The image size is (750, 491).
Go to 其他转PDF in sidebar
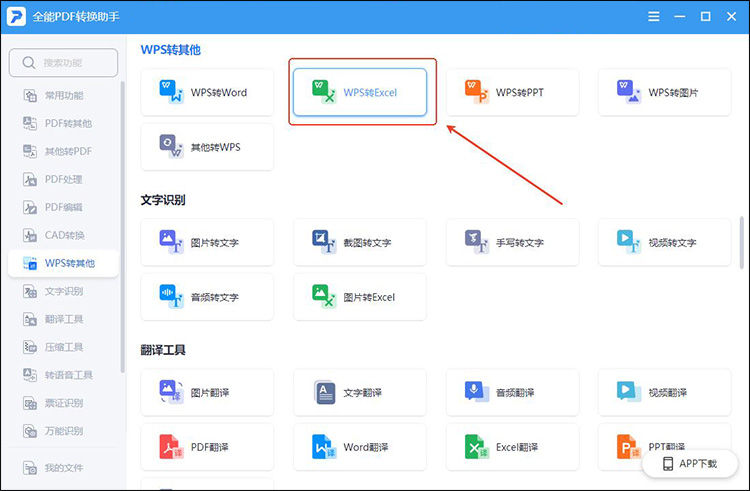pos(63,151)
